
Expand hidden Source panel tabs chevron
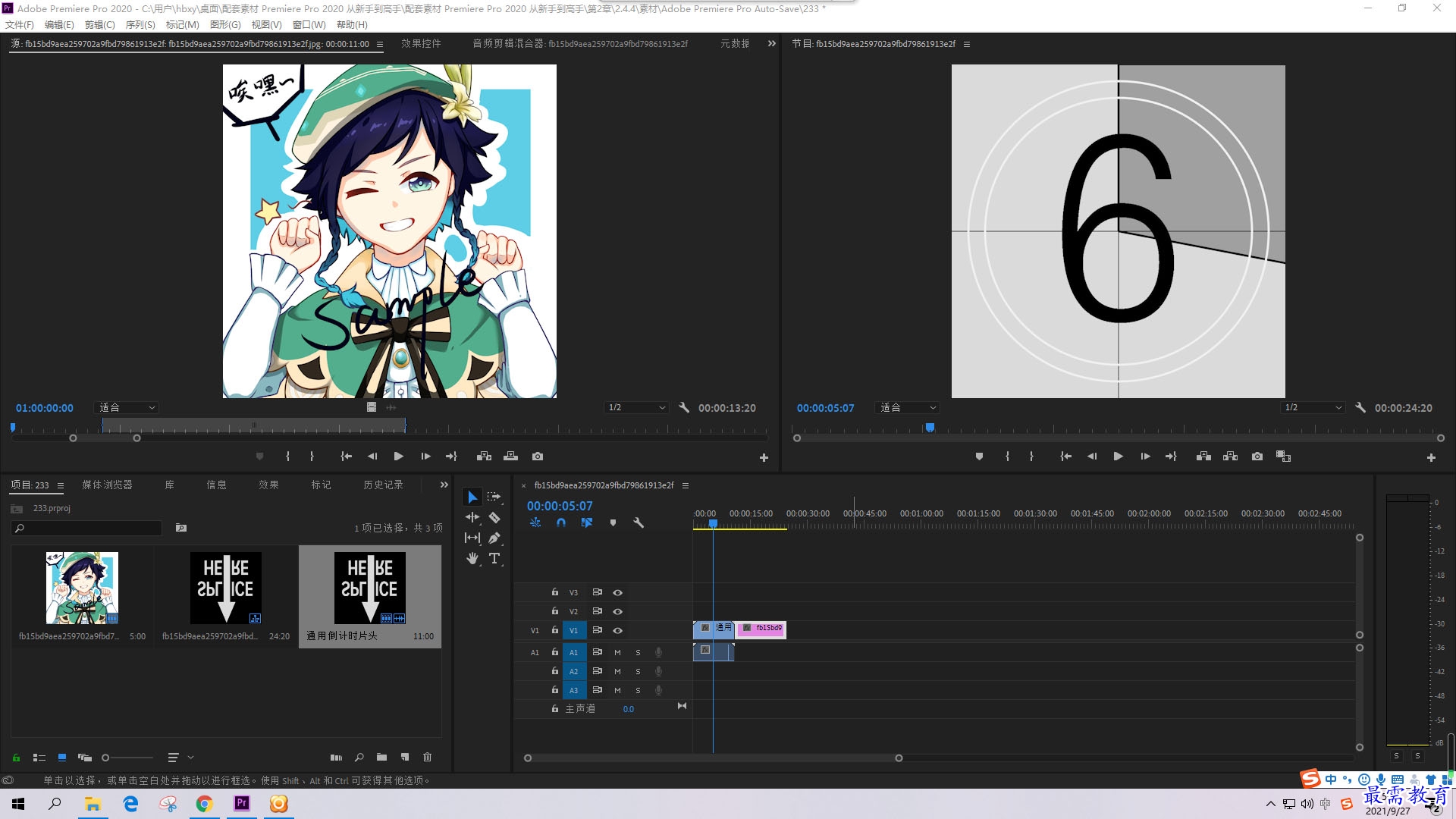(772, 43)
